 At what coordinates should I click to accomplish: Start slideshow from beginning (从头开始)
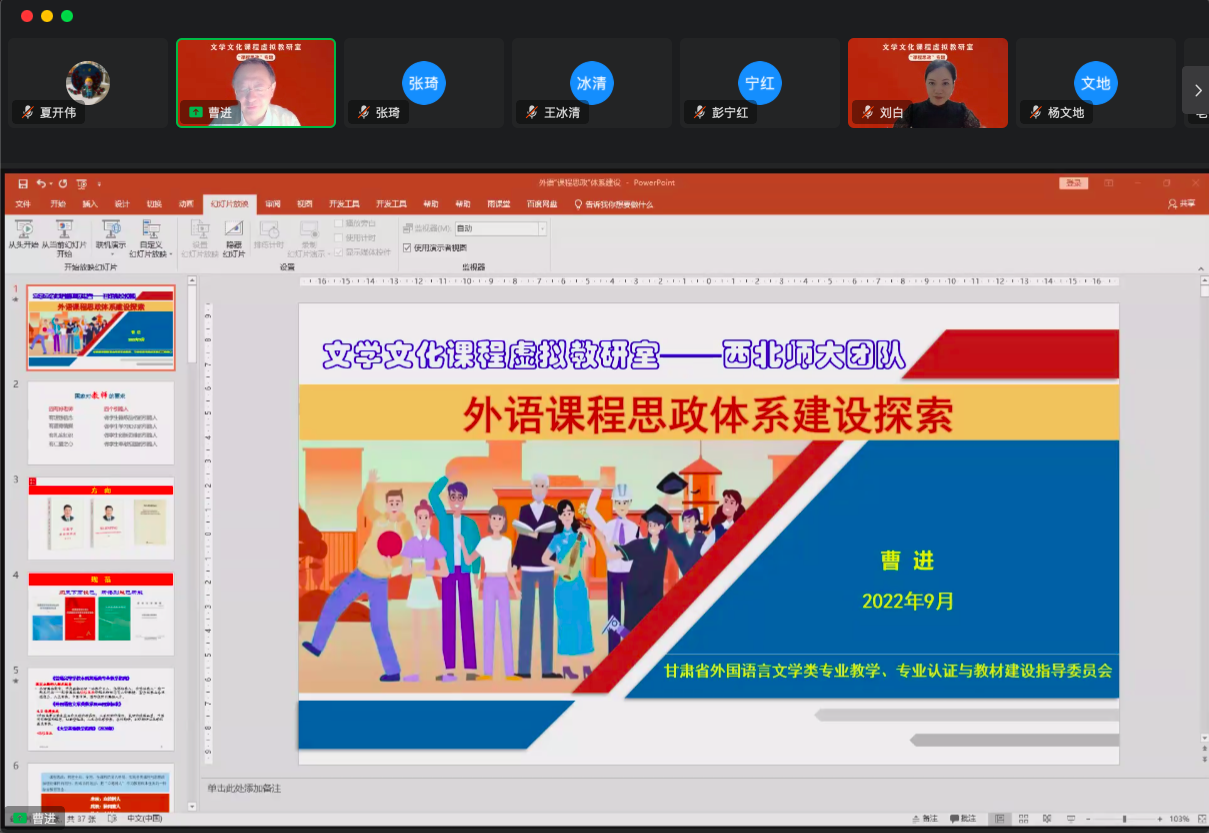(22, 230)
